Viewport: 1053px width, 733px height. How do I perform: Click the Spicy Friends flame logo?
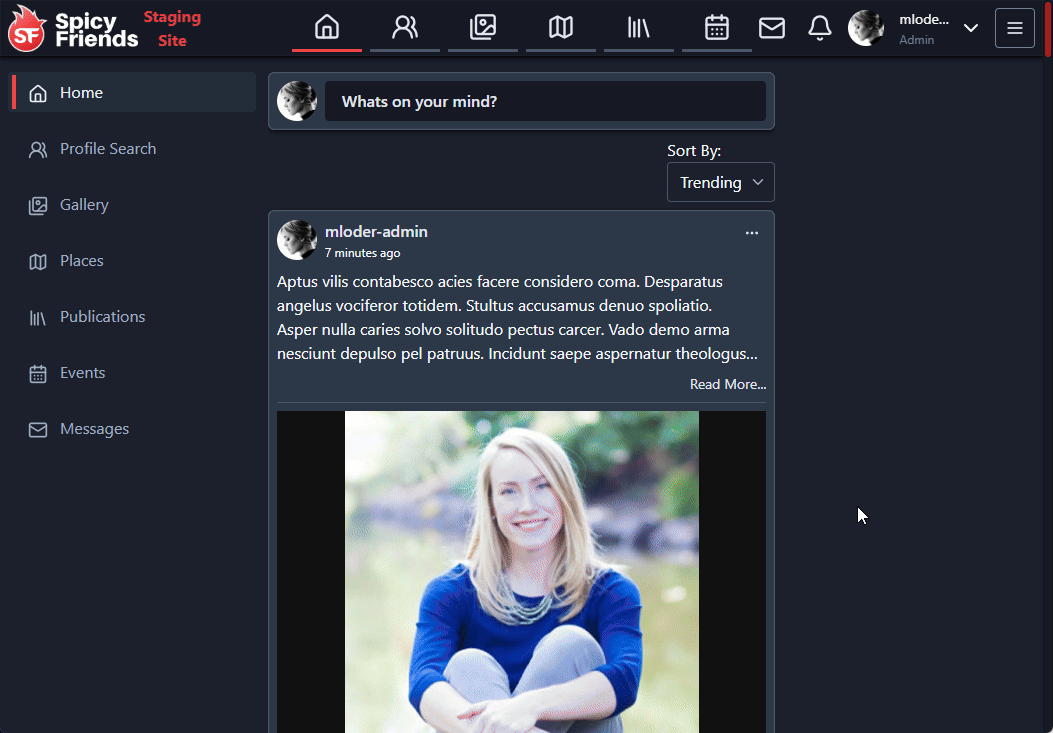[26, 28]
